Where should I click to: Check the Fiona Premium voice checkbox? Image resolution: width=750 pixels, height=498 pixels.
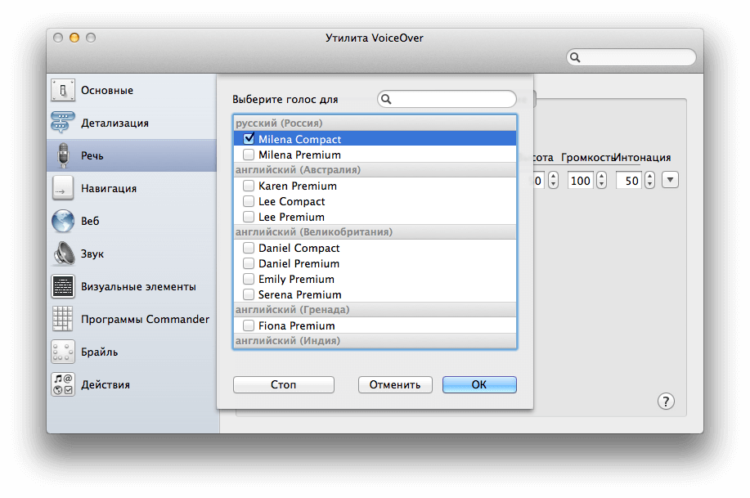coord(248,325)
